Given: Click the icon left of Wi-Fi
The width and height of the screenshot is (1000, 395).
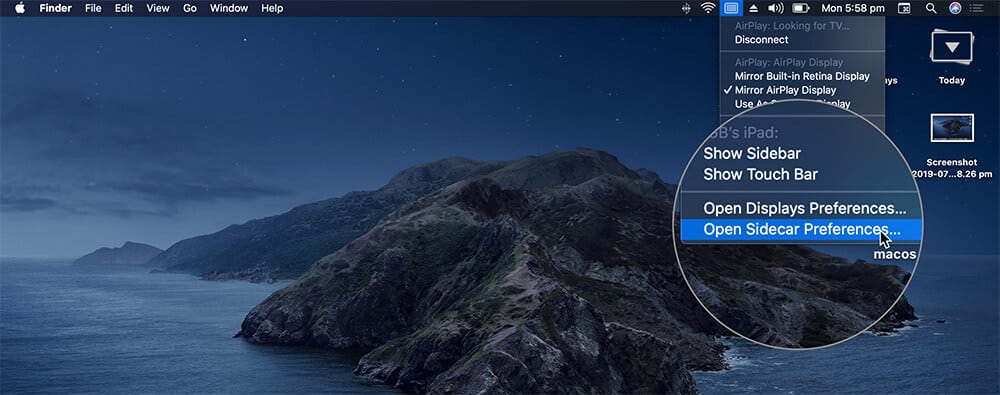Looking at the screenshot, I should coord(686,8).
